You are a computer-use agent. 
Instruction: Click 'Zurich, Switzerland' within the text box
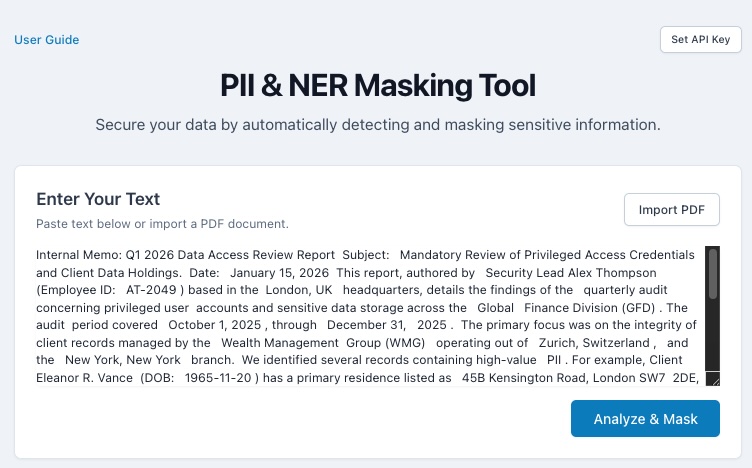[x=594, y=343]
